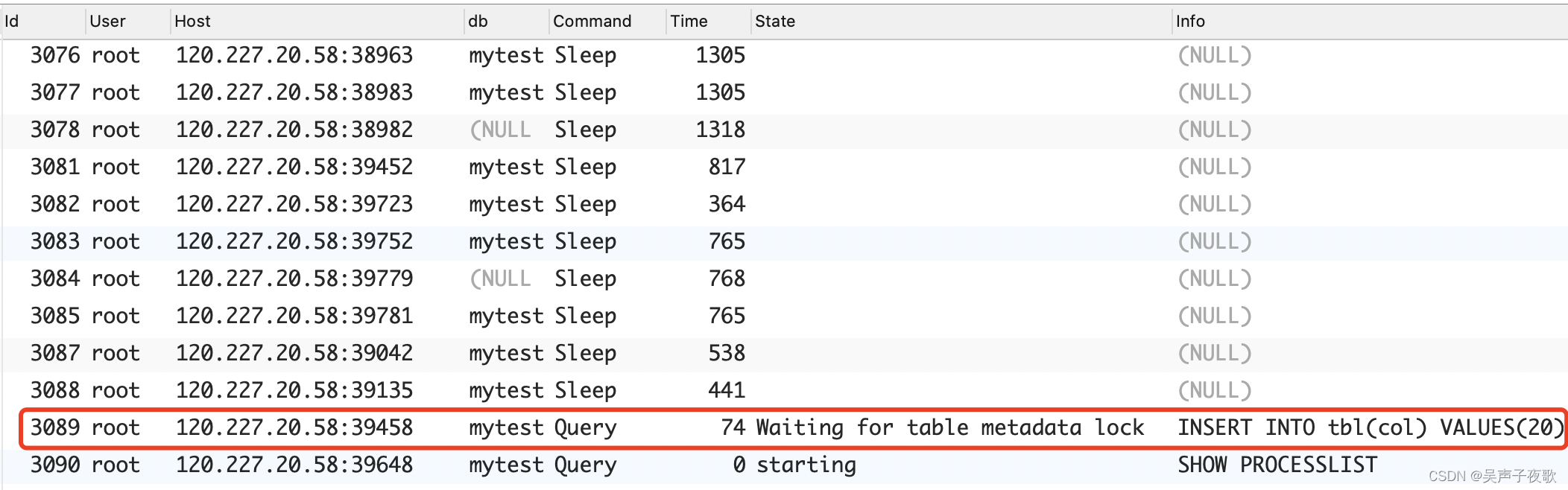Click host 120.227.20.58:39042
The width and height of the screenshot is (1568, 490).
pos(294,353)
